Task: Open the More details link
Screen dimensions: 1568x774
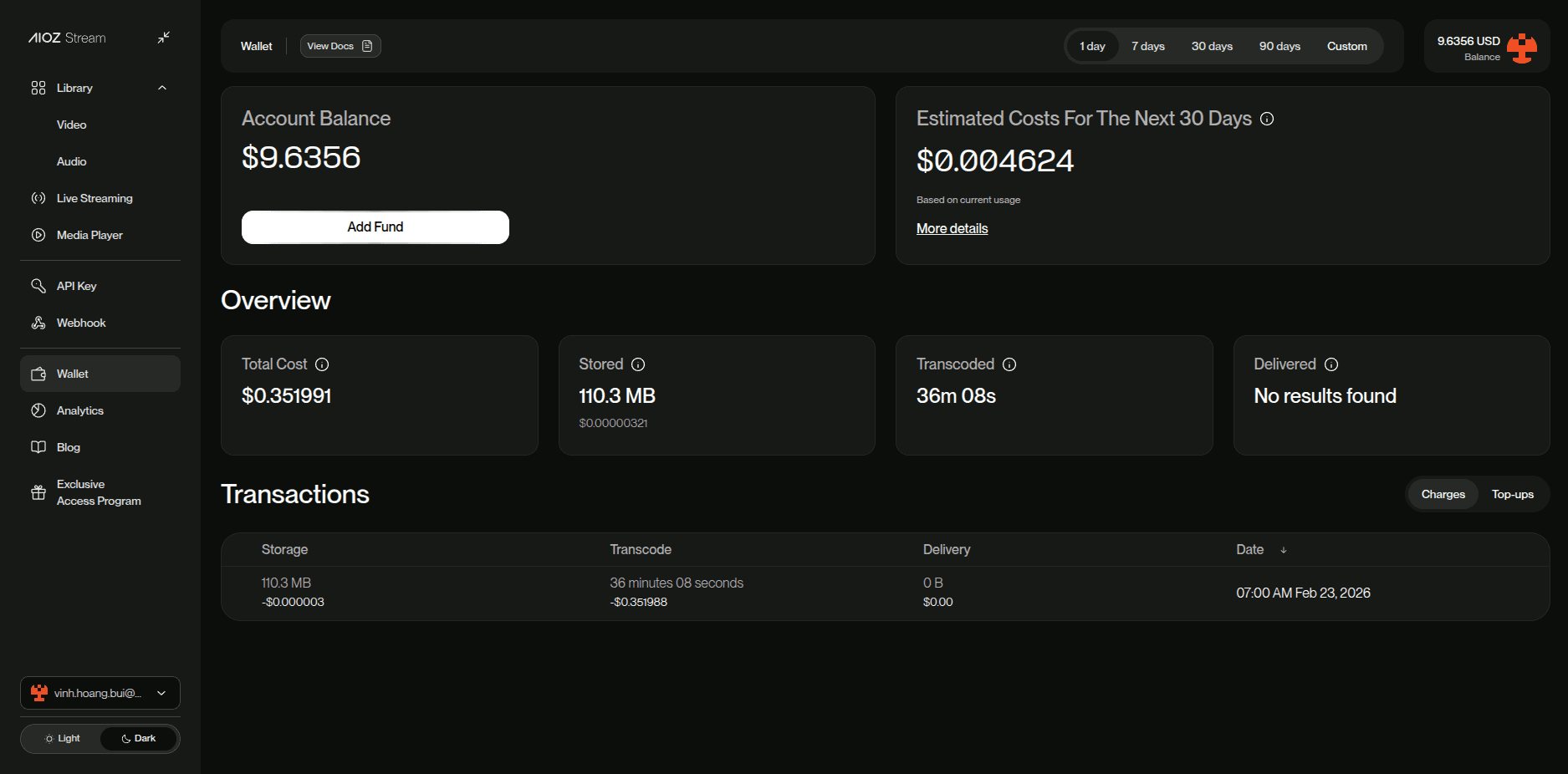Action: coord(952,229)
